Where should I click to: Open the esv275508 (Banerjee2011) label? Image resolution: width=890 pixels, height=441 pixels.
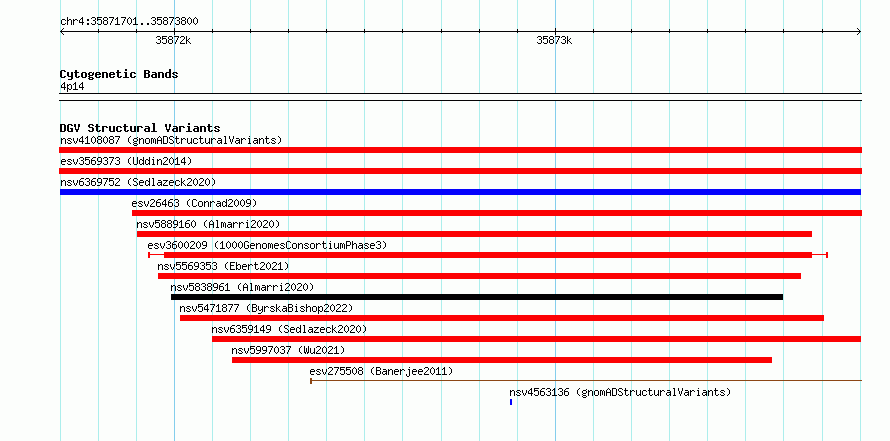pos(381,371)
